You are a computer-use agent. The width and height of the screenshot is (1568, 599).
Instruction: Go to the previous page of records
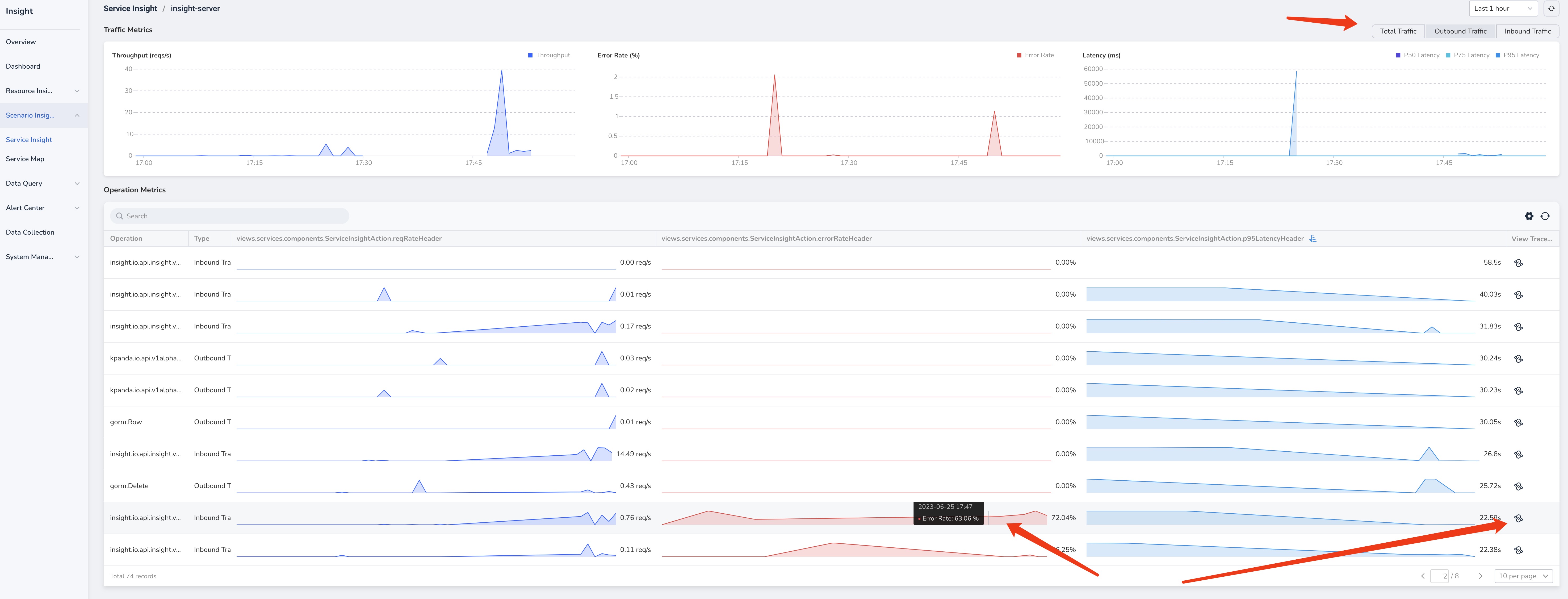1423,576
